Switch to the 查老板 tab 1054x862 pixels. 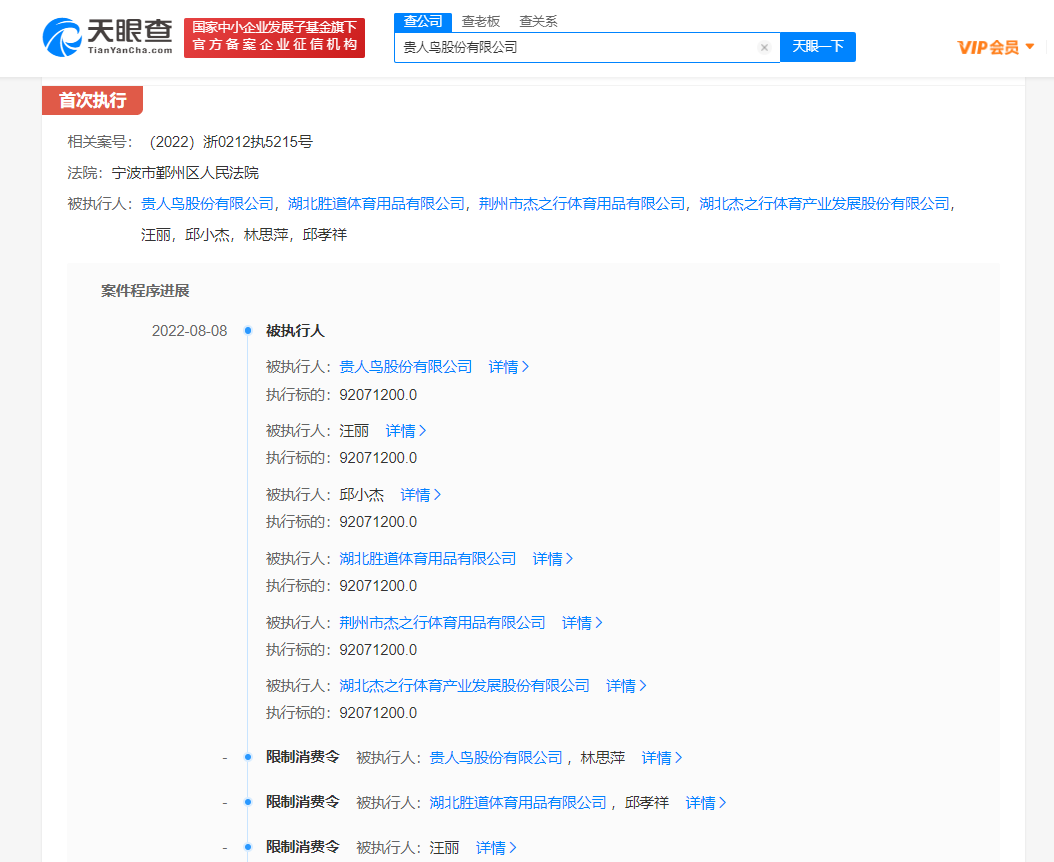tap(481, 22)
